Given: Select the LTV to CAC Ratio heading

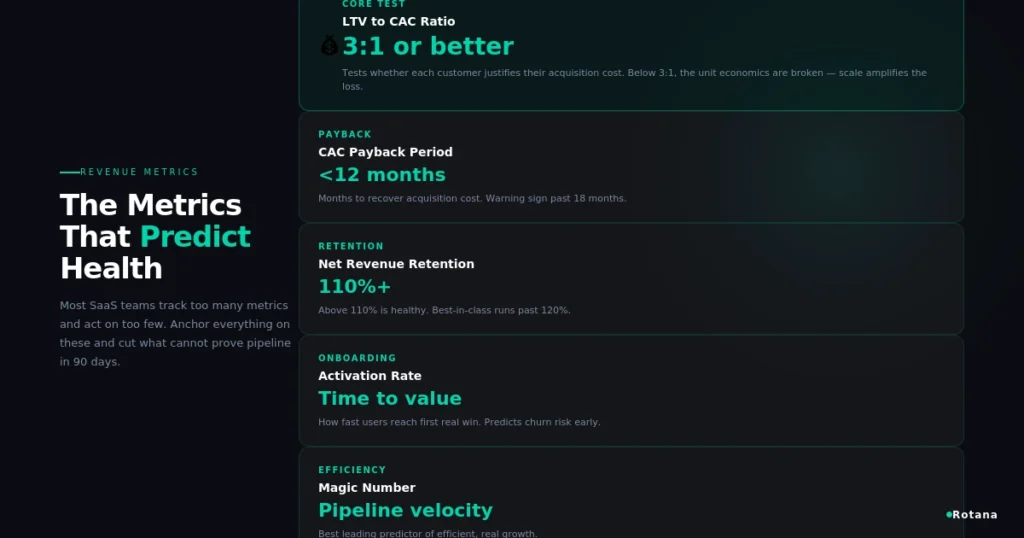Looking at the screenshot, I should pos(398,22).
